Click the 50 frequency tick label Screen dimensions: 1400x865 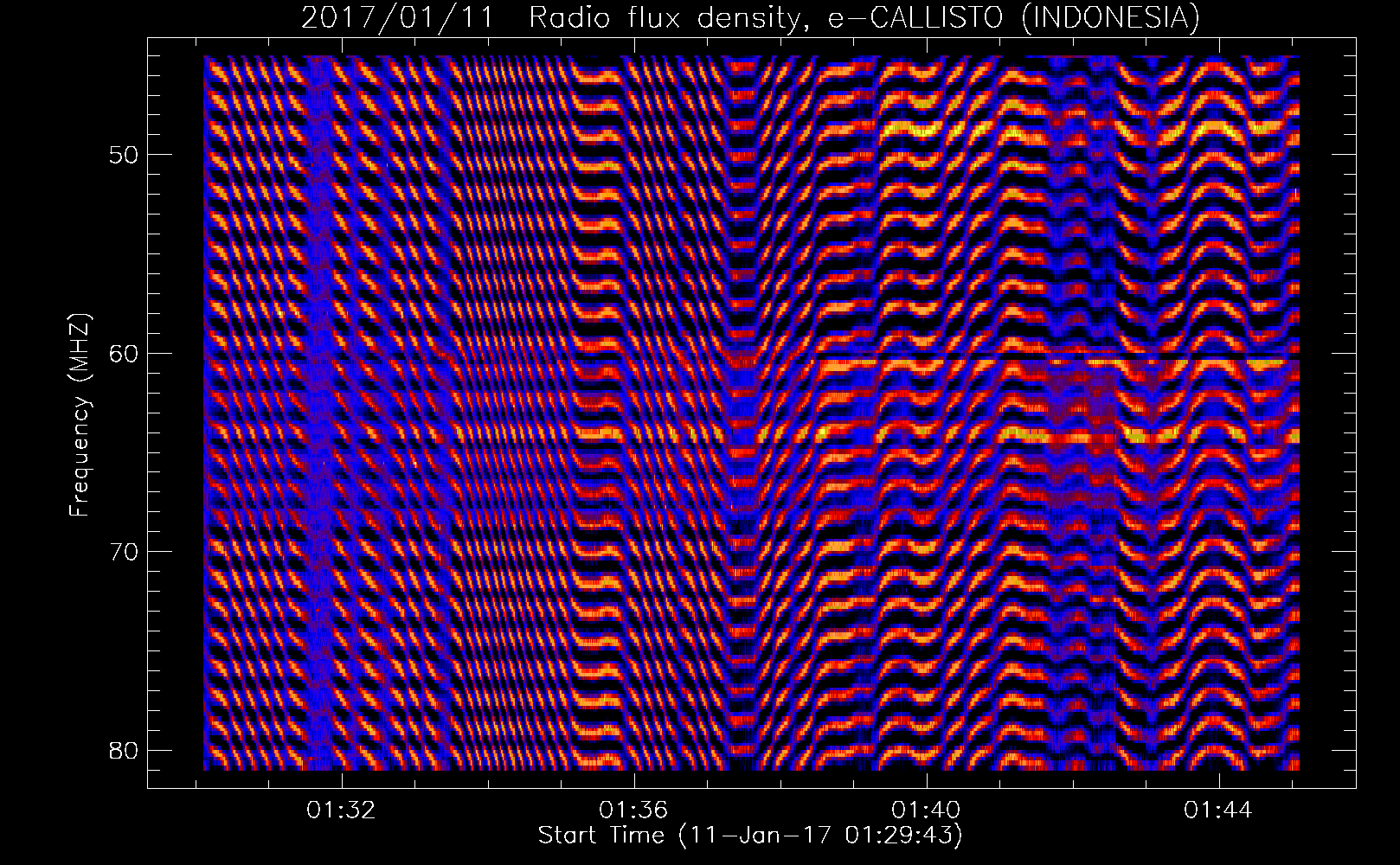[125, 156]
